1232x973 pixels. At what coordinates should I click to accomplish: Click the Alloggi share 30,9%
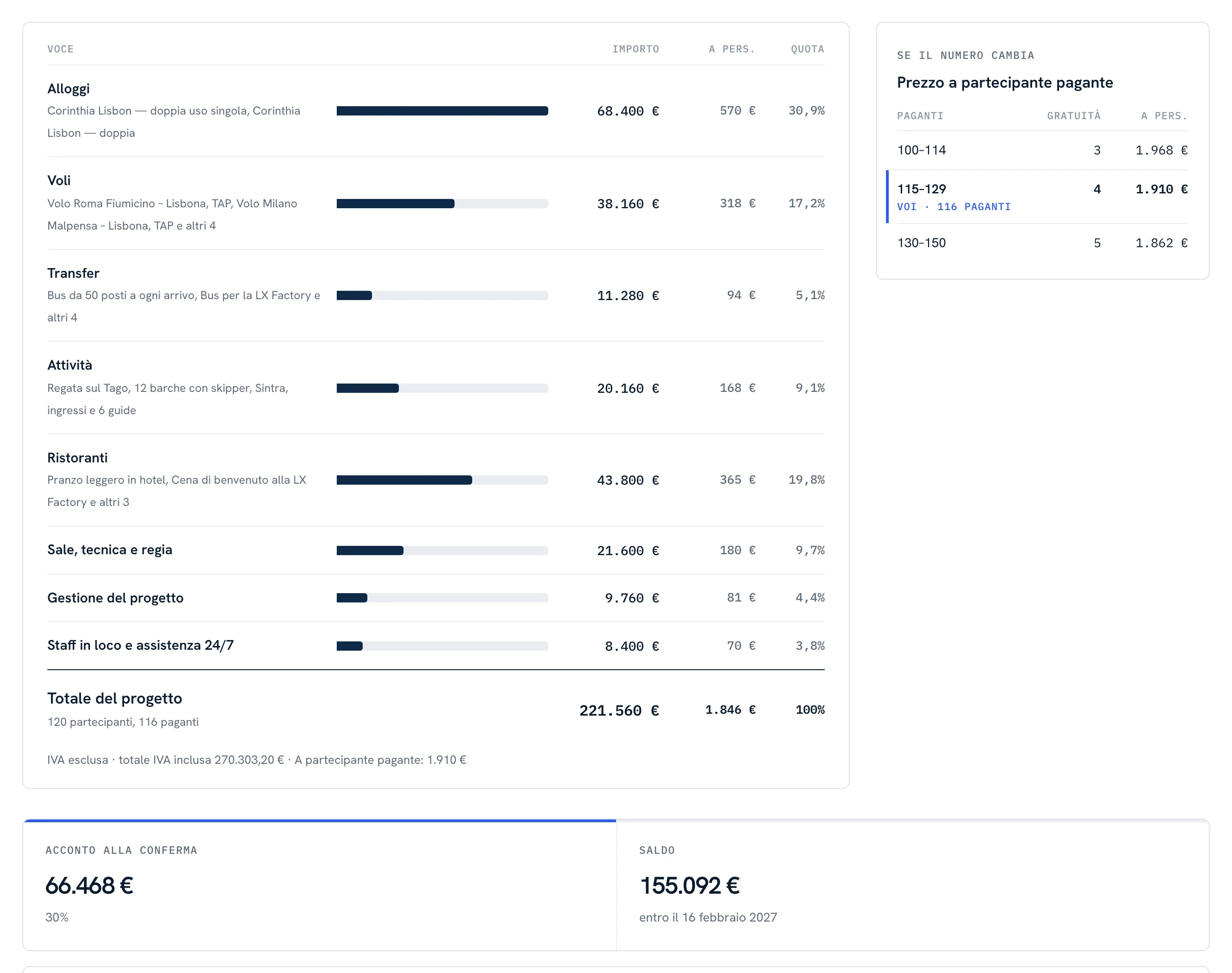tap(806, 111)
